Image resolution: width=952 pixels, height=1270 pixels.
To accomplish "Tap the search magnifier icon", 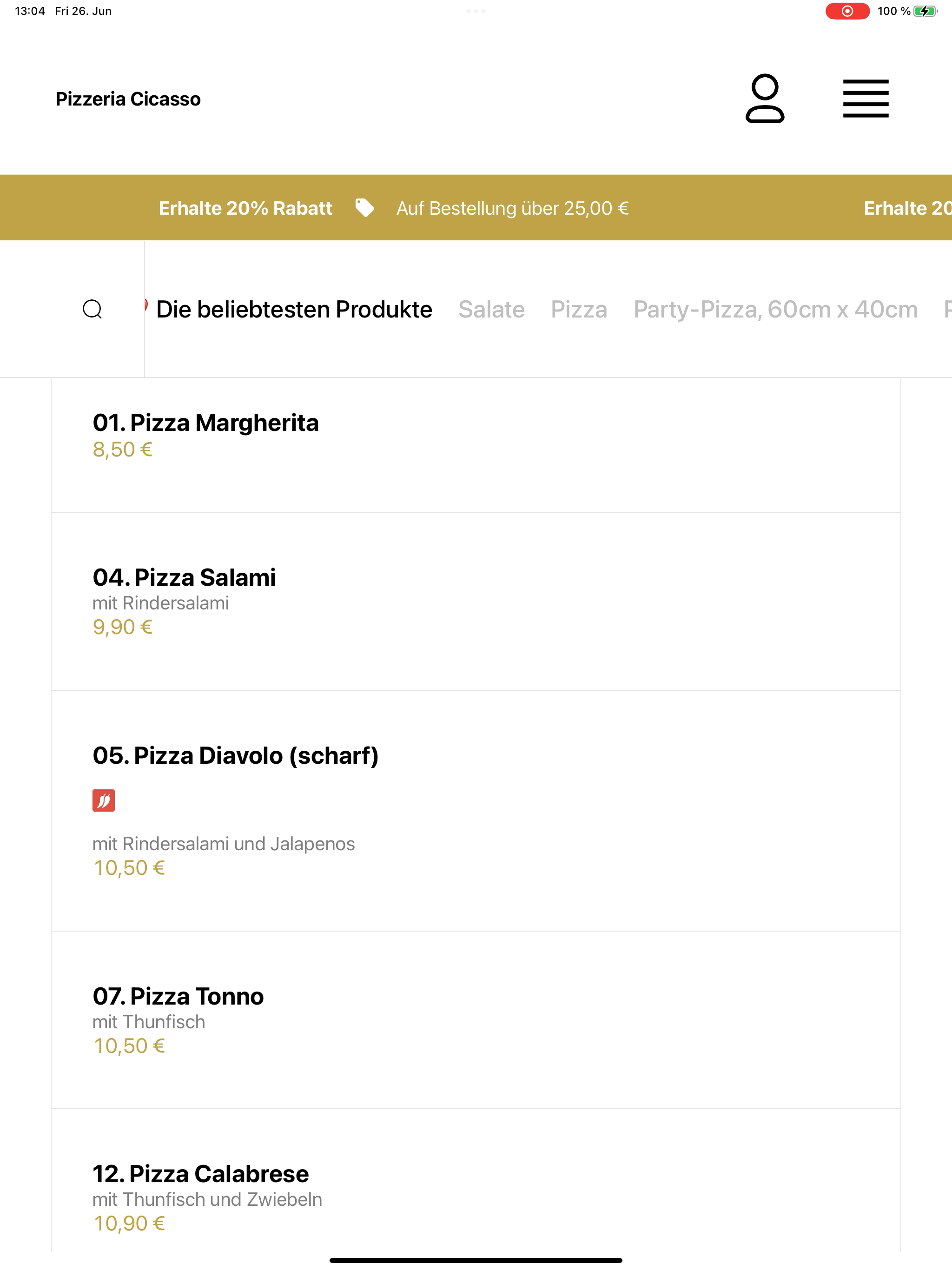I will click(93, 309).
